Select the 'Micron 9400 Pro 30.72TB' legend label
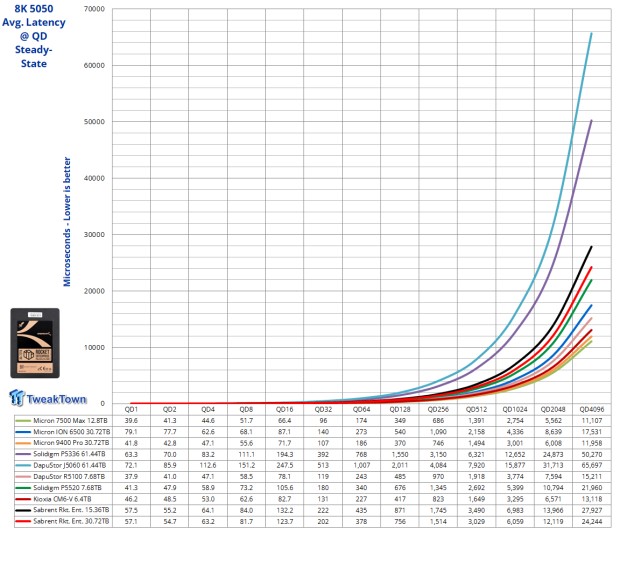 click(71, 443)
